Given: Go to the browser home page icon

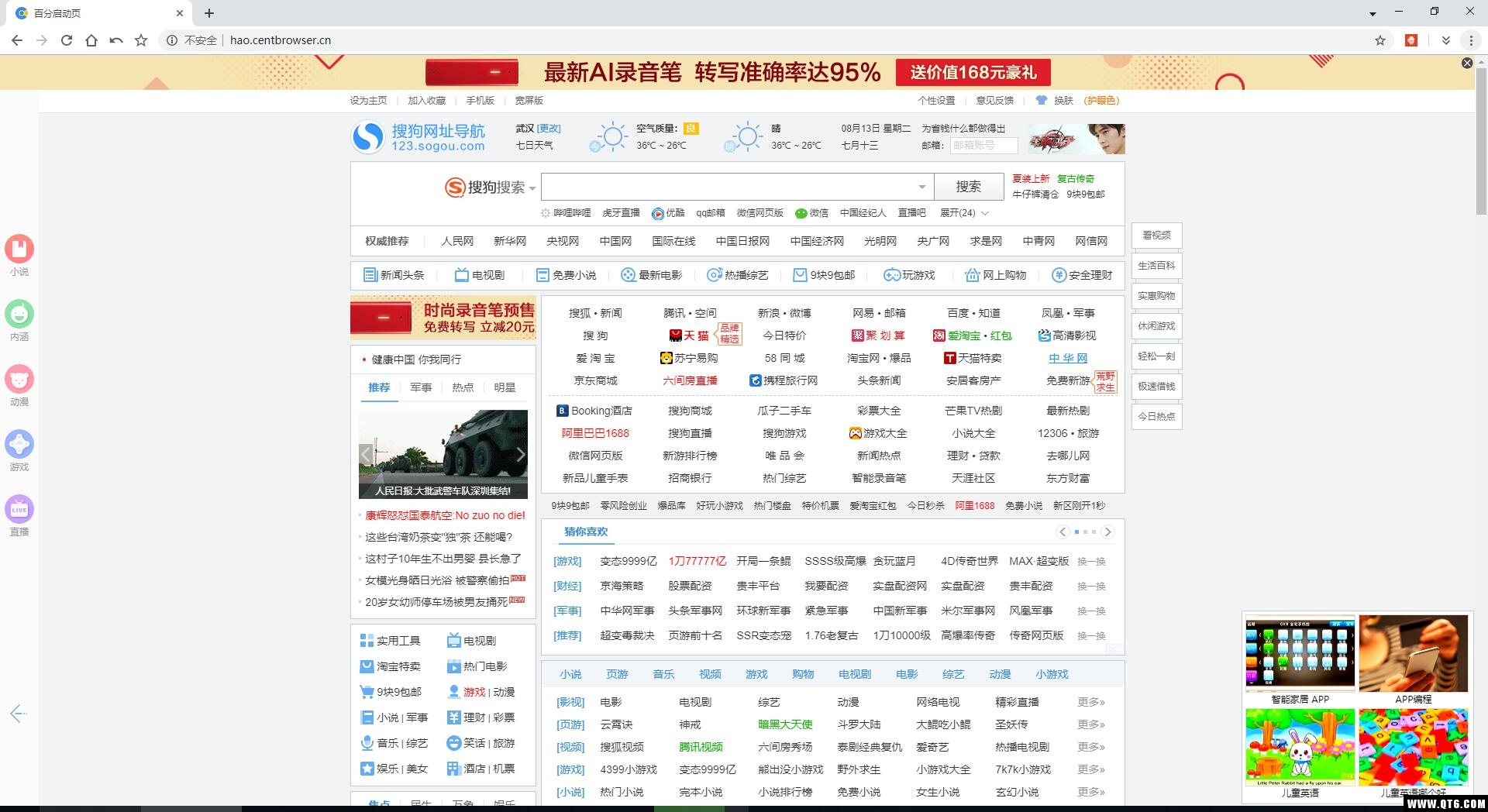Looking at the screenshot, I should point(91,40).
